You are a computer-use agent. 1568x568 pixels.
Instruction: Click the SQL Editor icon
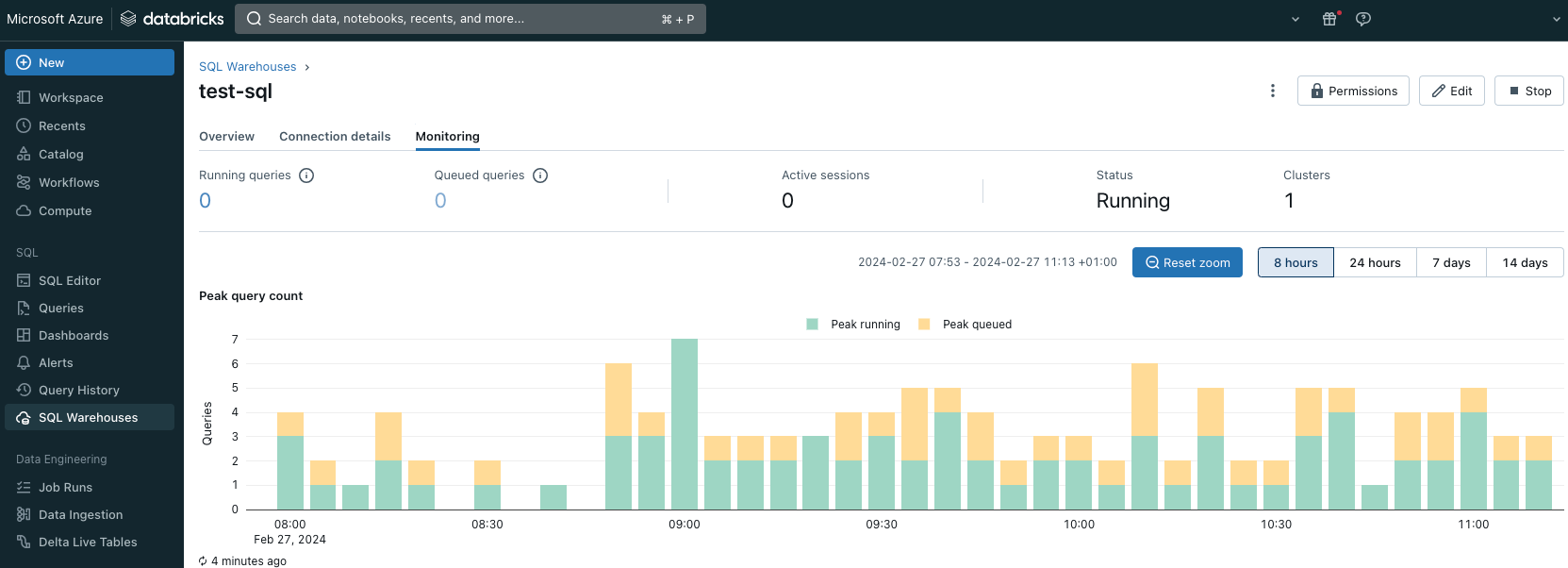tap(24, 280)
